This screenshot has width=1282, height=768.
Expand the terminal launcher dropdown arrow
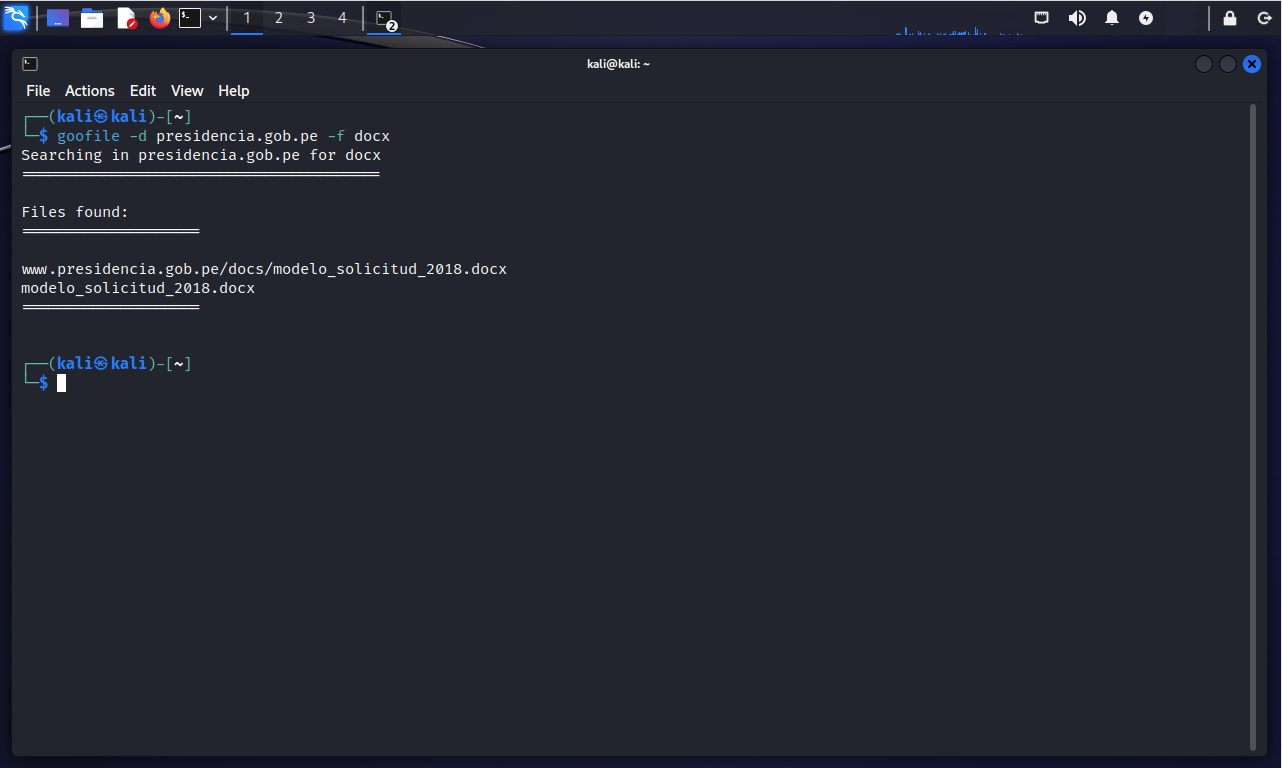pos(213,18)
